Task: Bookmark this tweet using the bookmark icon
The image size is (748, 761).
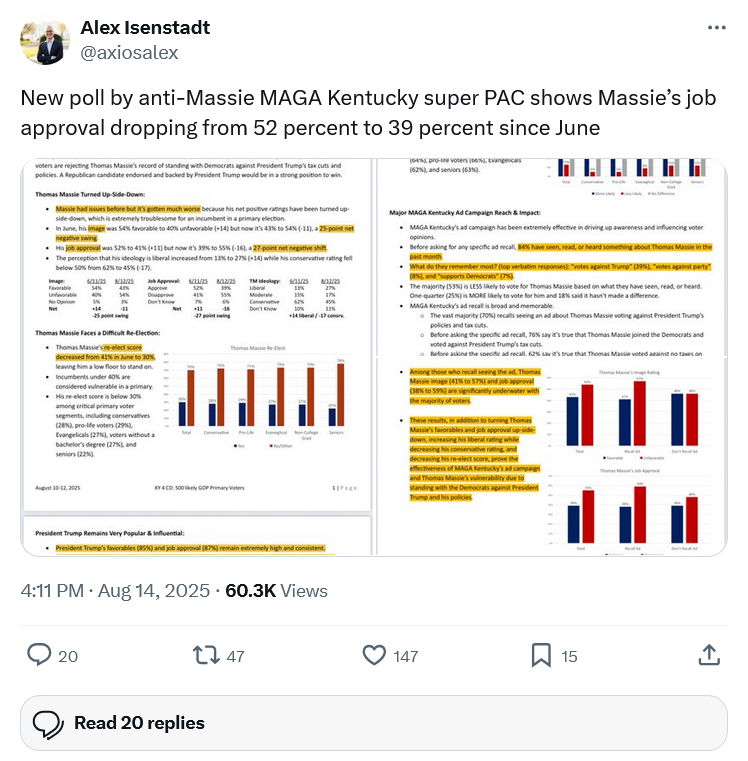Action: click(541, 655)
